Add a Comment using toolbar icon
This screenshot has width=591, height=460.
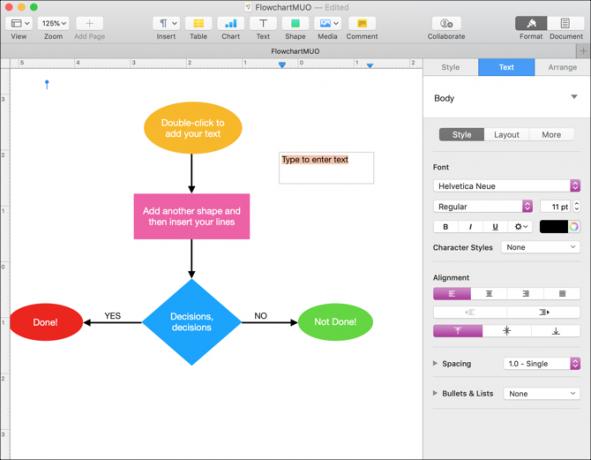tap(362, 23)
